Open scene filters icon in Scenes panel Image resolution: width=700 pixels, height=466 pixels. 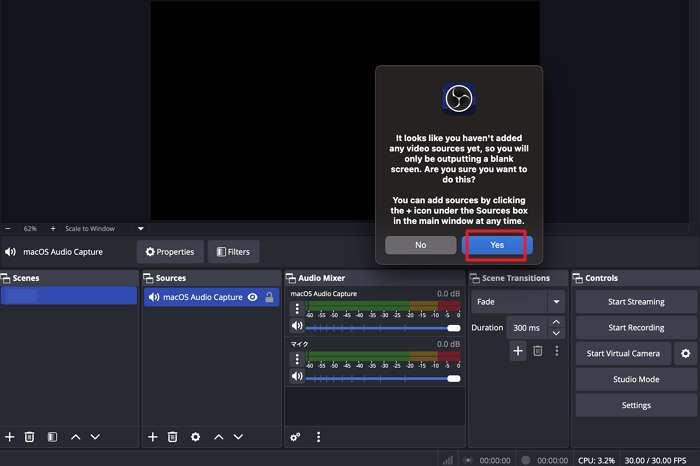[52, 437]
